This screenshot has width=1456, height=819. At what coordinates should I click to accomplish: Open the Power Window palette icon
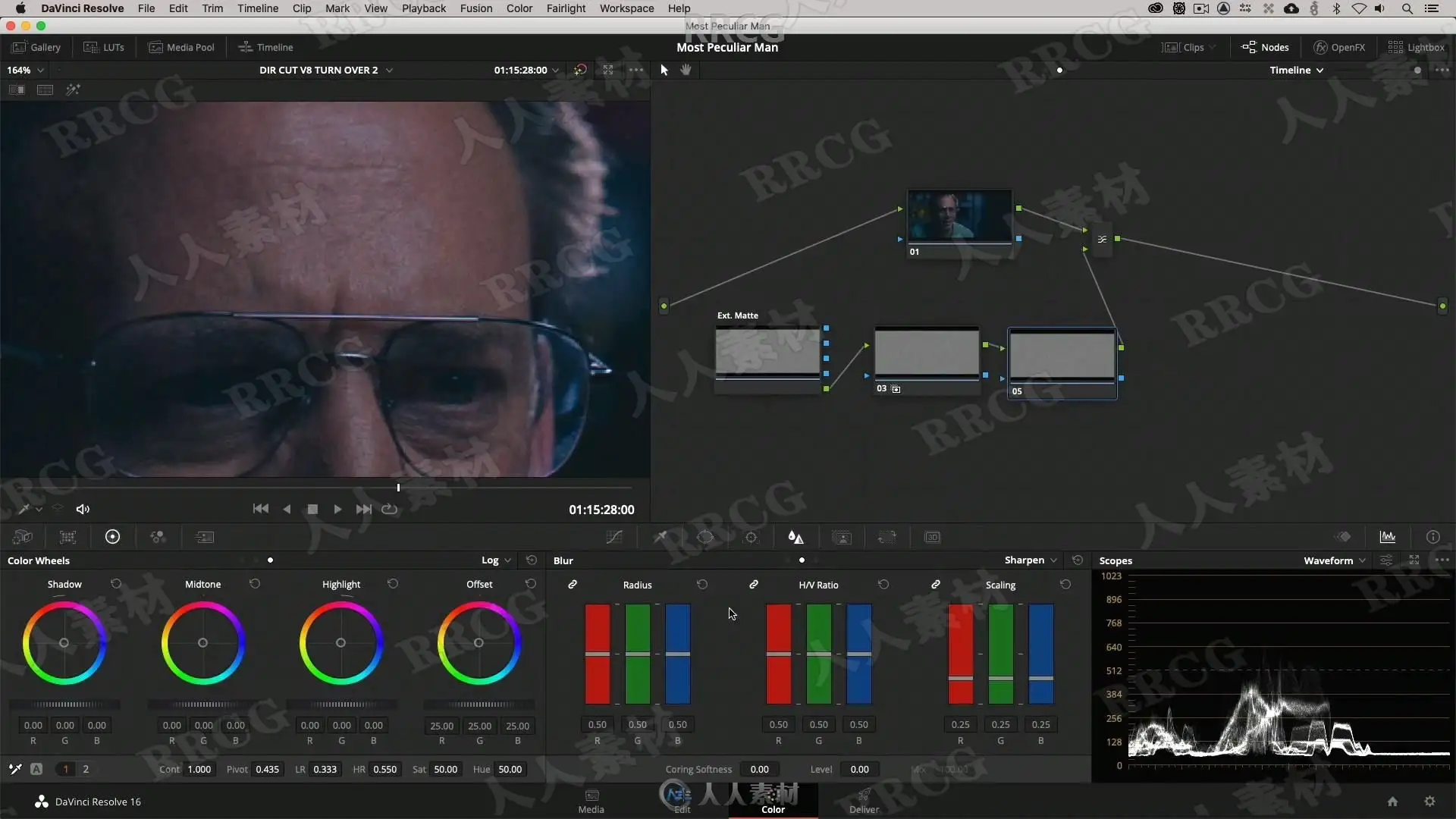tap(705, 537)
